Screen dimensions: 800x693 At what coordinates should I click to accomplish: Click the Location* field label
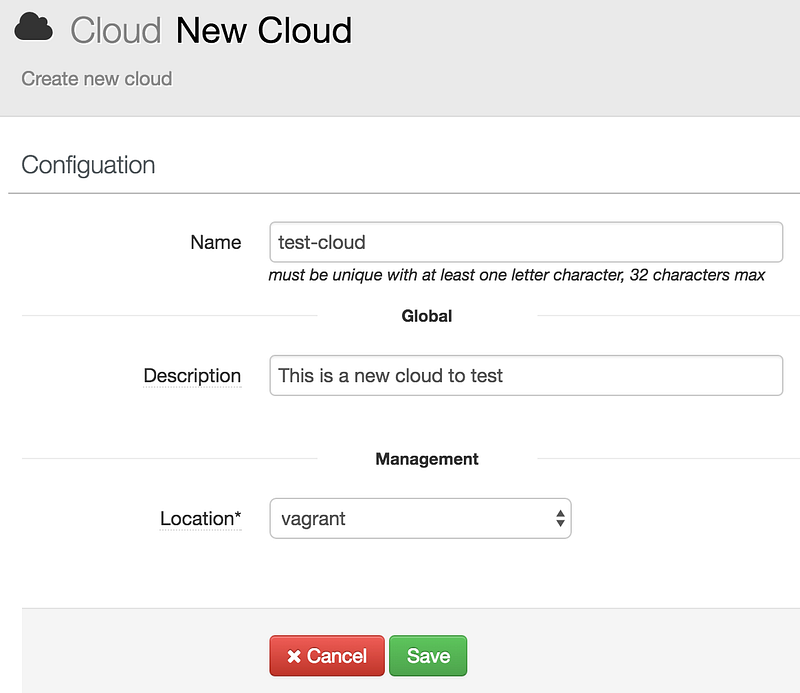pyautogui.click(x=200, y=518)
